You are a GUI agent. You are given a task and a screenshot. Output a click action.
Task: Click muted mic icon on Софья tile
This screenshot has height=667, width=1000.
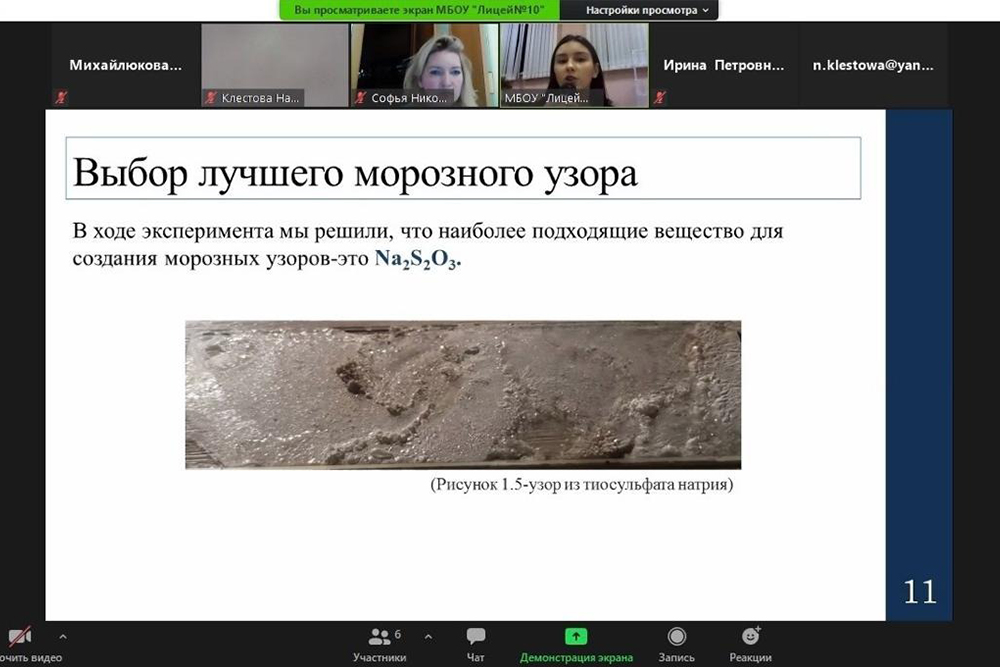coord(360,98)
